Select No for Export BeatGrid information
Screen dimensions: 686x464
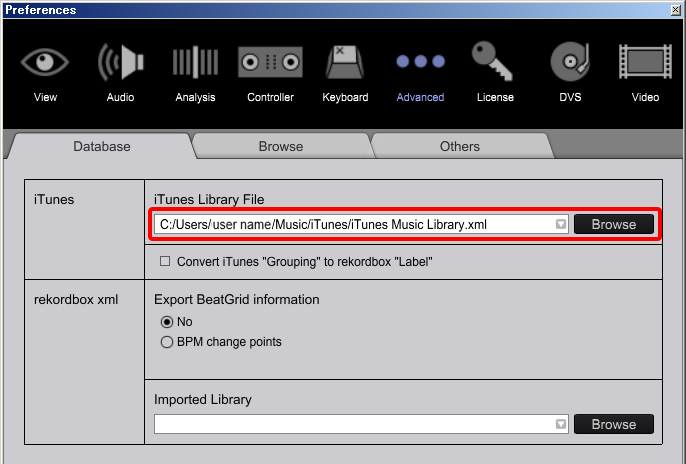point(167,322)
